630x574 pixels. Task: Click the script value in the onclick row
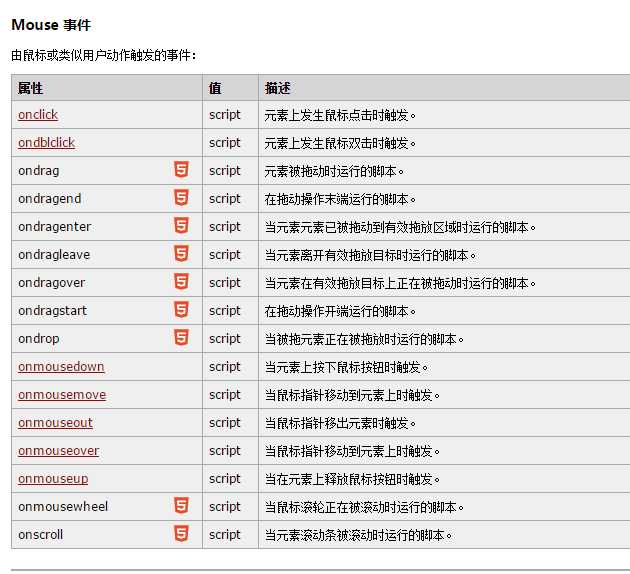pyautogui.click(x=225, y=115)
